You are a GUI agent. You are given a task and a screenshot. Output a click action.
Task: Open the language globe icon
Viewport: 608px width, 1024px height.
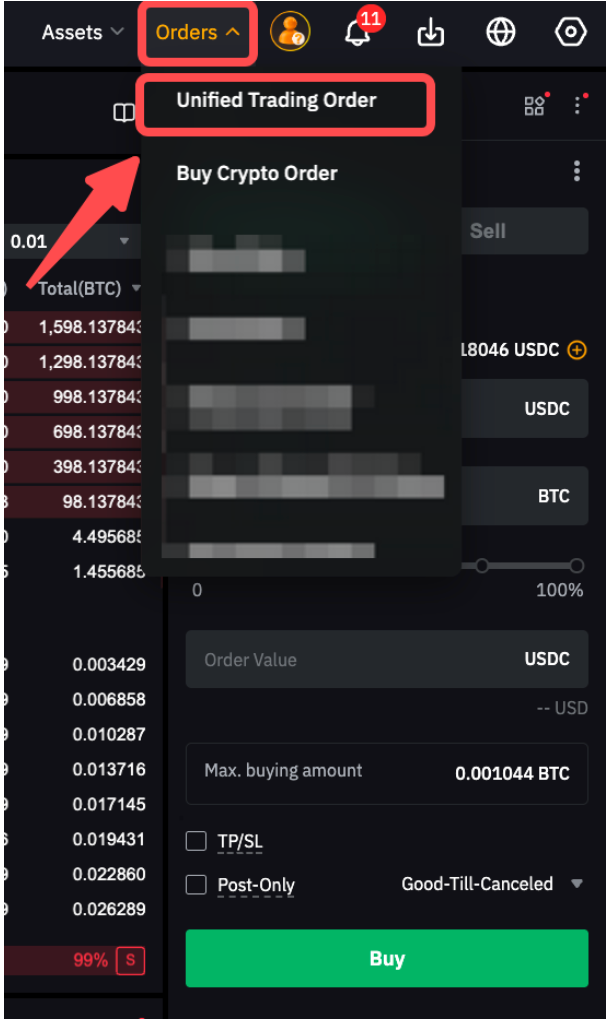[501, 31]
